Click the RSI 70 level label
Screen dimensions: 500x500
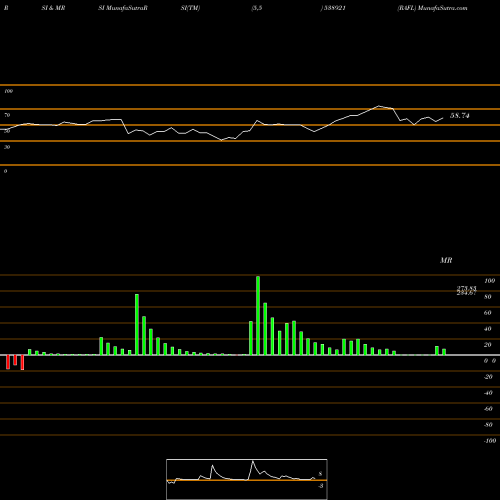coord(7,115)
